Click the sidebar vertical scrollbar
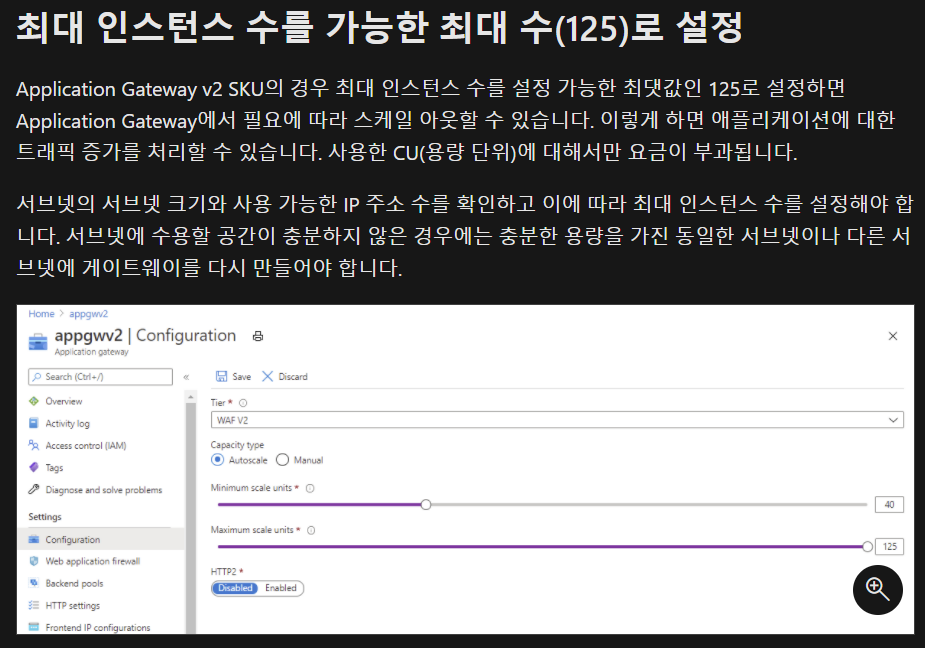The image size is (925, 648). (x=191, y=516)
